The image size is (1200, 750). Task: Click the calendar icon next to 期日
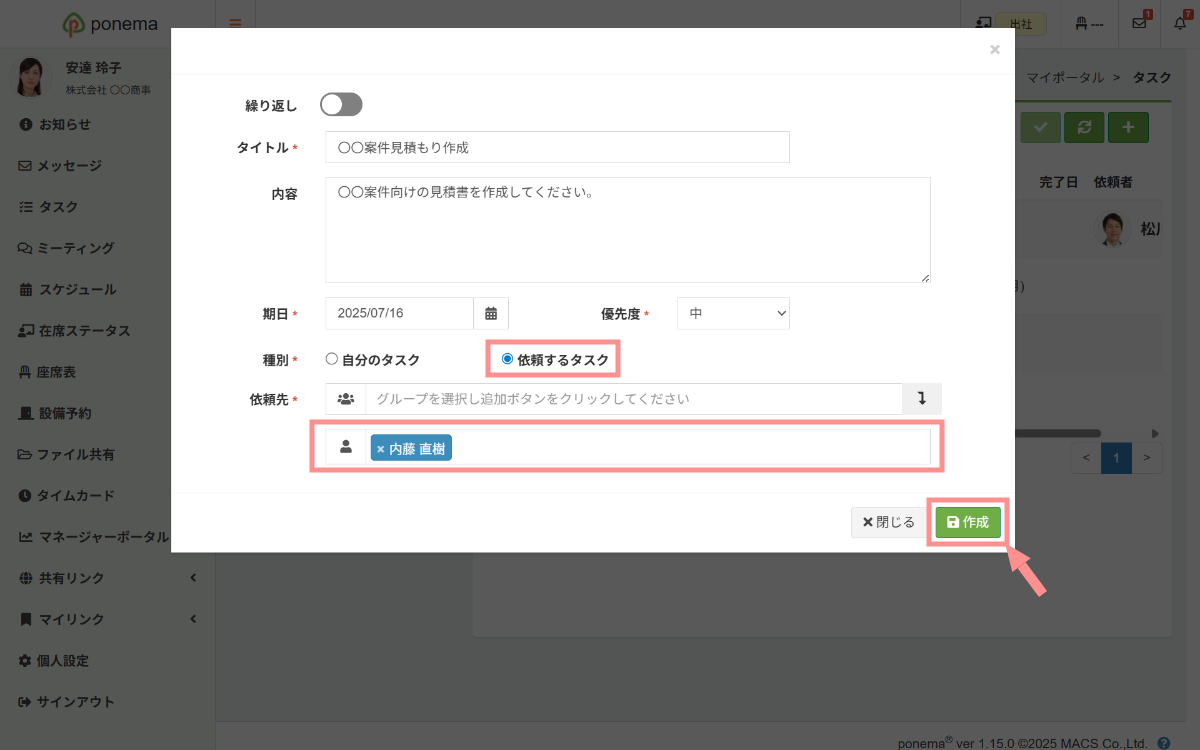point(491,313)
